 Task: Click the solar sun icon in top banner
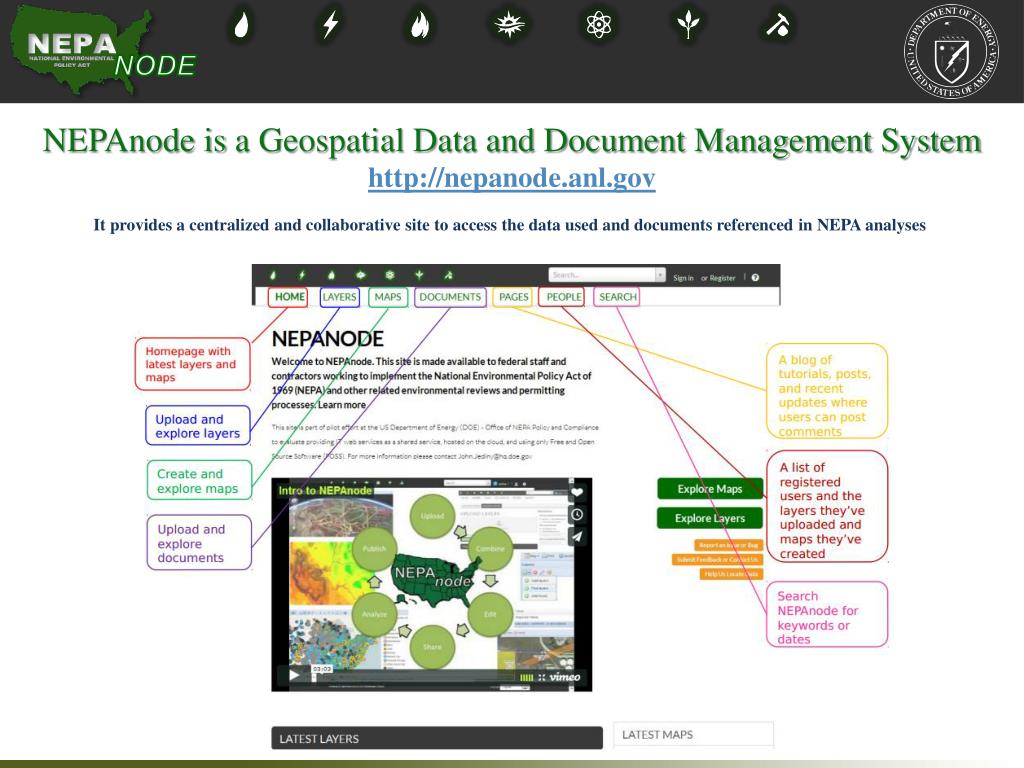(509, 25)
